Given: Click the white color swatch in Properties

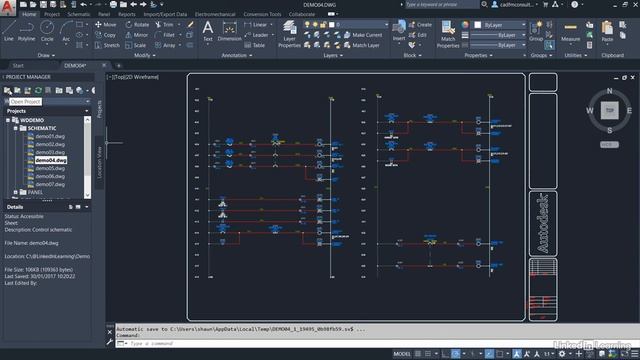Looking at the screenshot, I should click(x=477, y=25).
